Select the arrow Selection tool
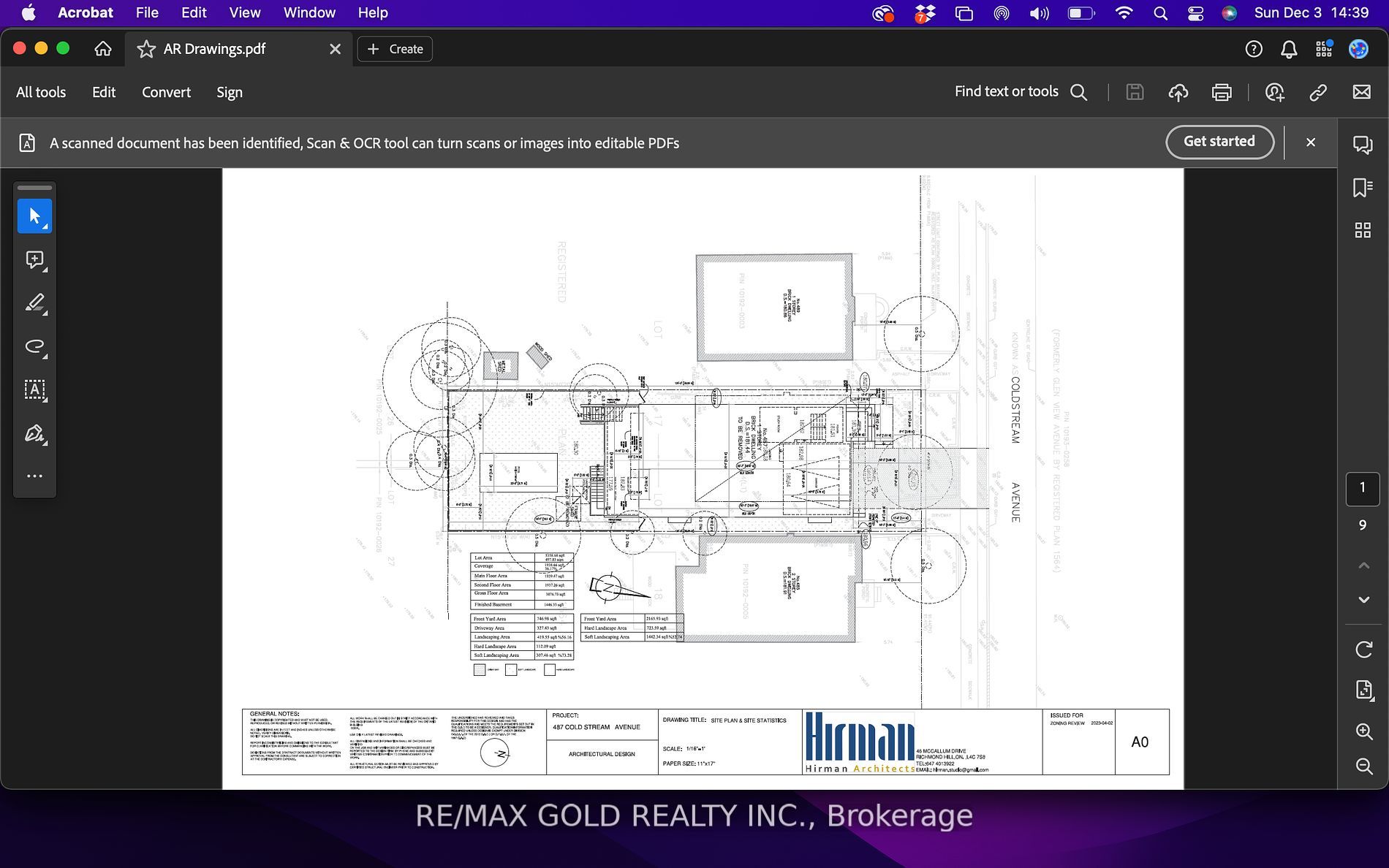 tap(34, 216)
